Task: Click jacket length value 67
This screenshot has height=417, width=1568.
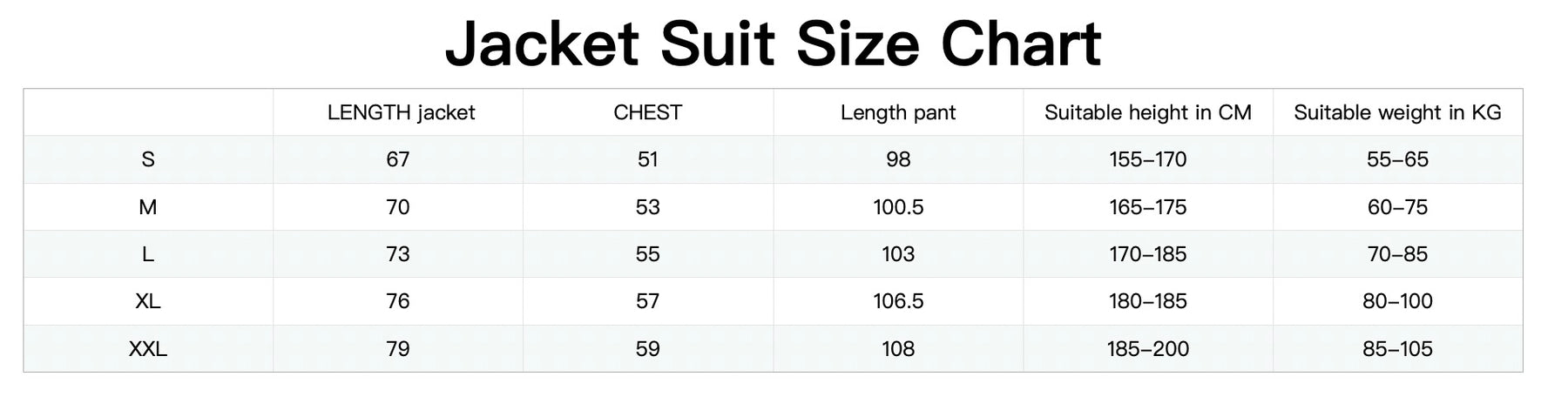Action: [398, 159]
